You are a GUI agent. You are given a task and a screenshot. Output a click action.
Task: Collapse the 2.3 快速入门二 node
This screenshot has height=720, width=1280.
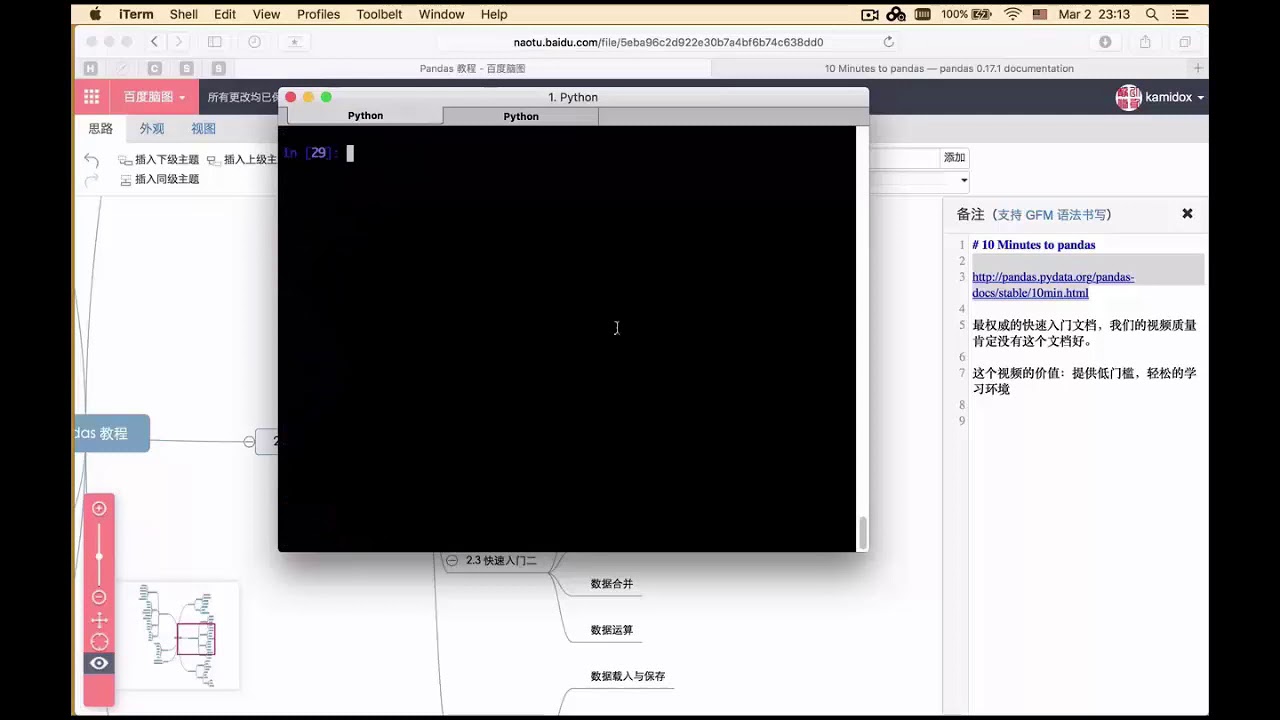pyautogui.click(x=452, y=561)
